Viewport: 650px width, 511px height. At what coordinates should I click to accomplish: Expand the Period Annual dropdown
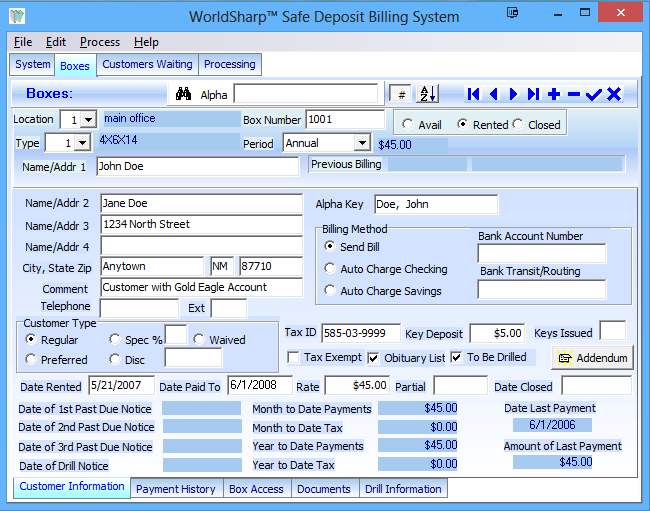[361, 144]
